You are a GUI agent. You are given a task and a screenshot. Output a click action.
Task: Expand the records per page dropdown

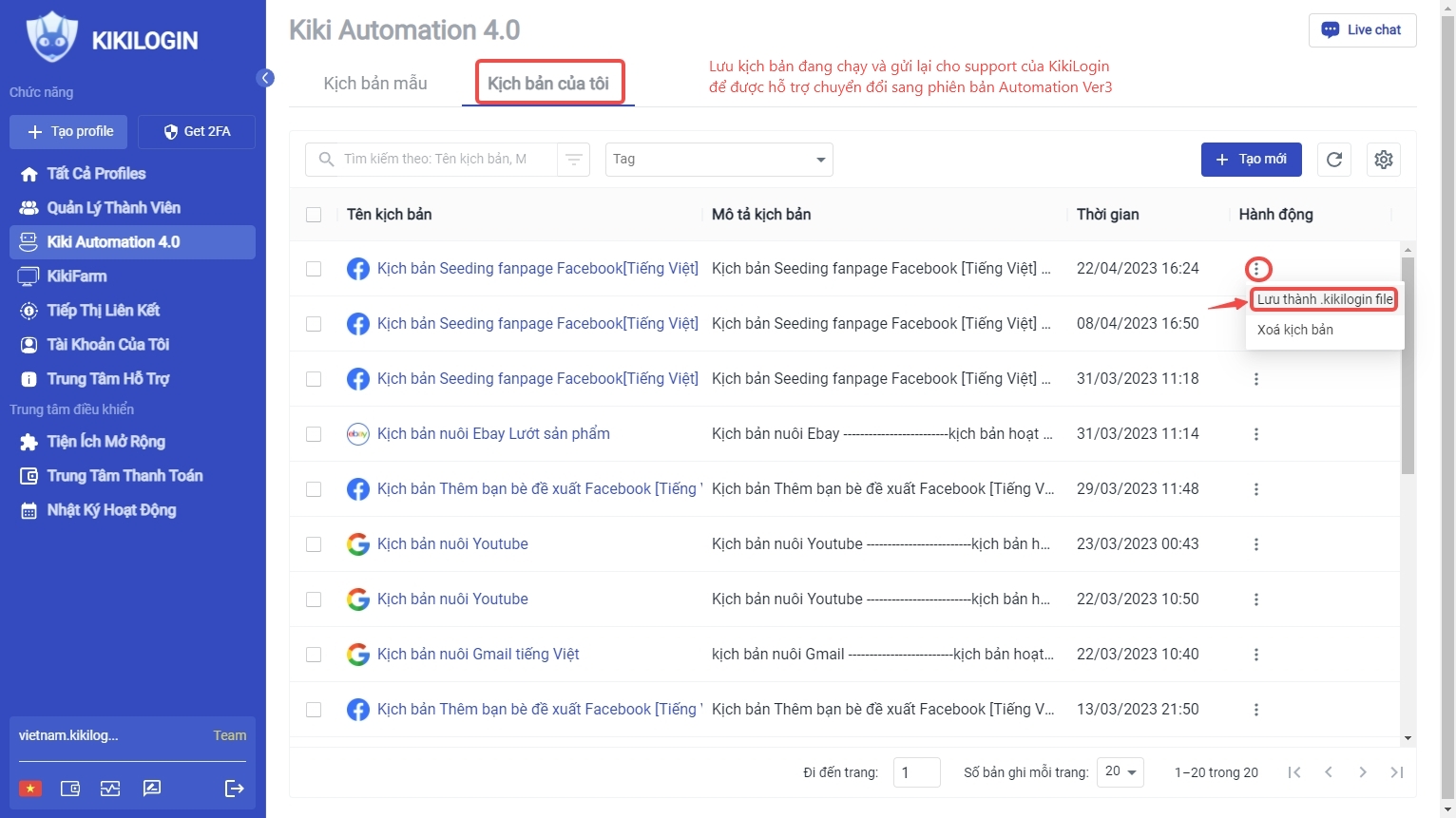click(x=1121, y=772)
